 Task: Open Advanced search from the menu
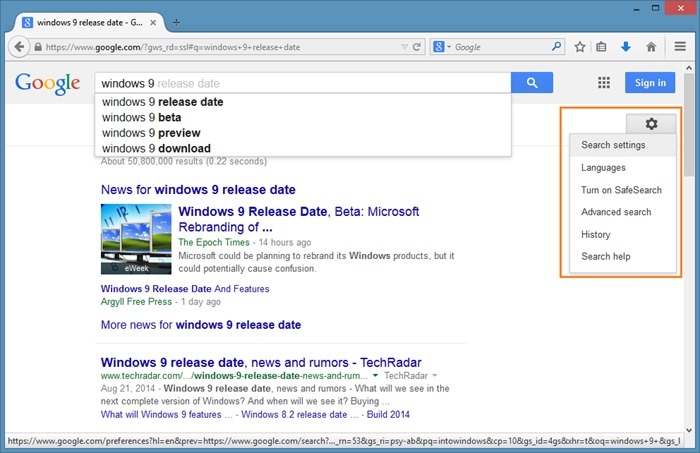(x=623, y=212)
